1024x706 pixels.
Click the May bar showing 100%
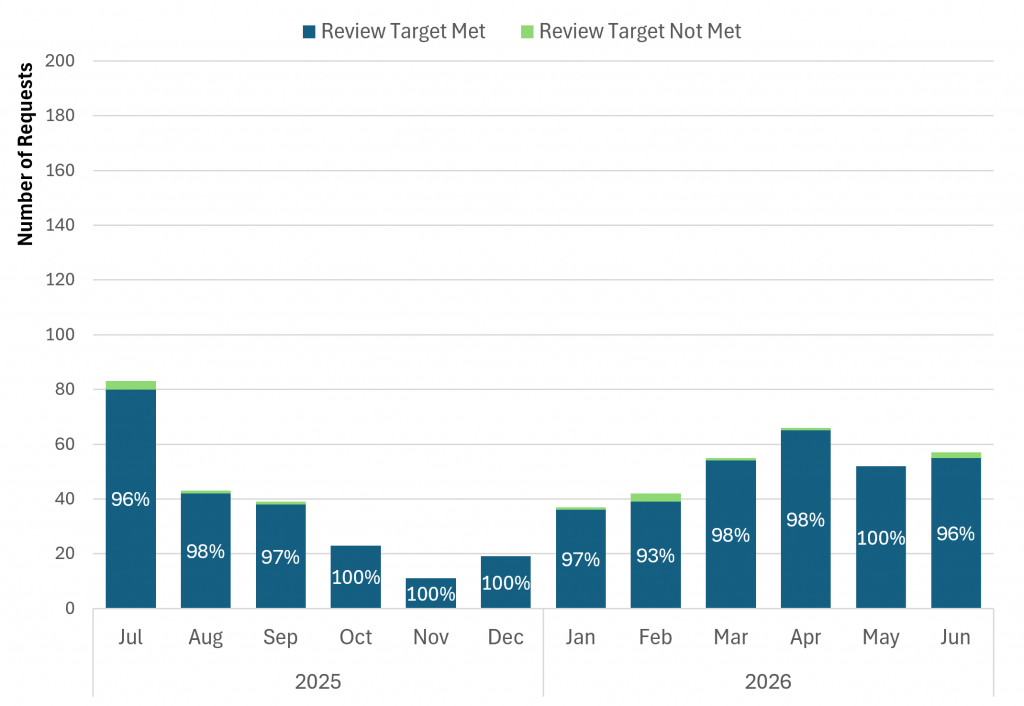[881, 538]
